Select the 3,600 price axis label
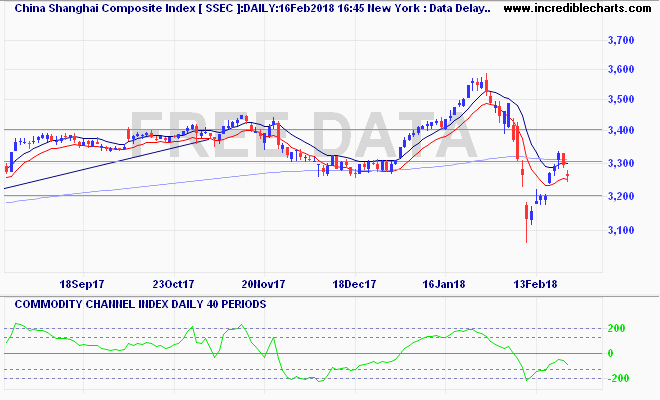 click(622, 69)
